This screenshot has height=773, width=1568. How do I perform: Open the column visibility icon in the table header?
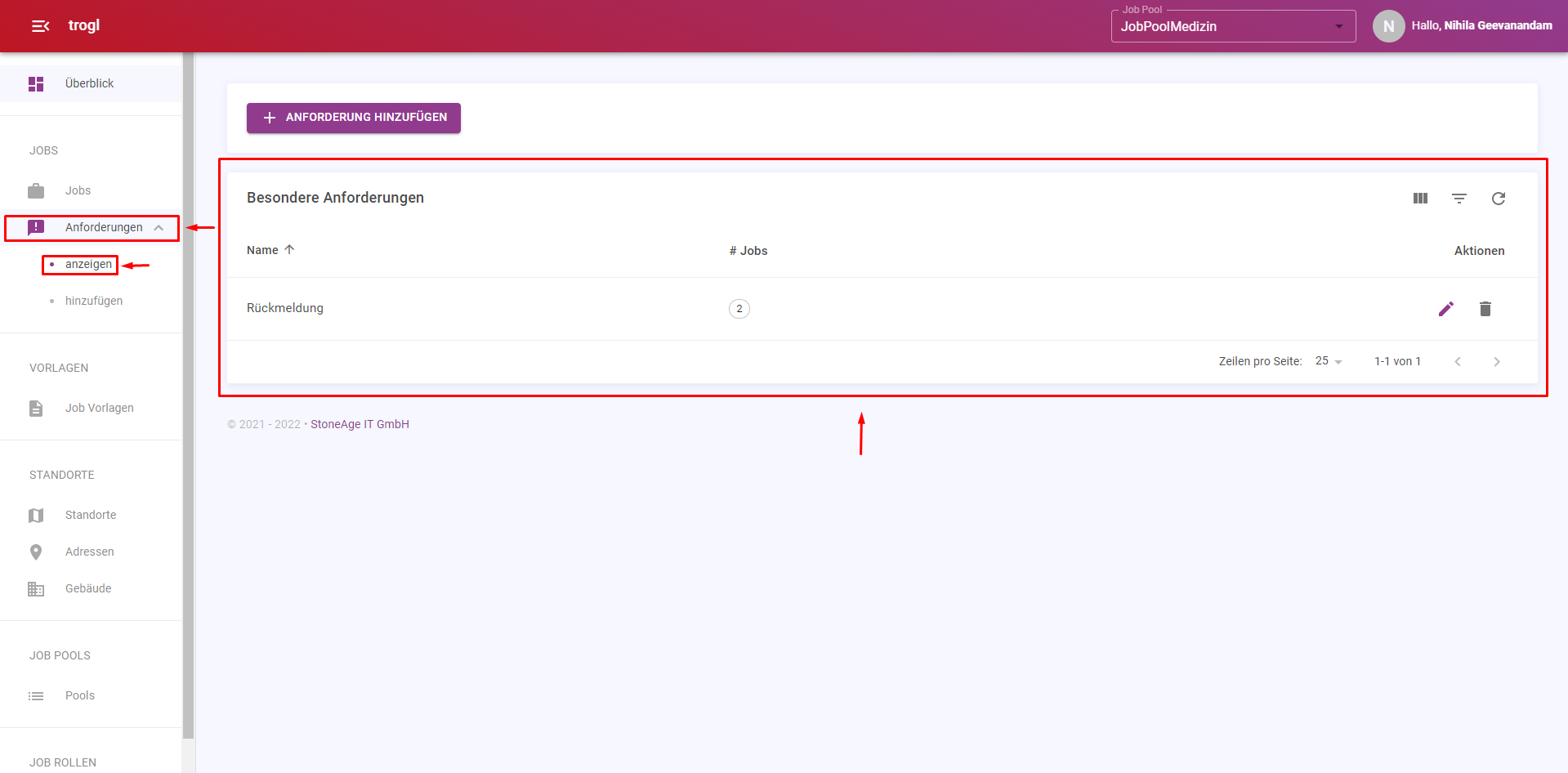click(1420, 199)
